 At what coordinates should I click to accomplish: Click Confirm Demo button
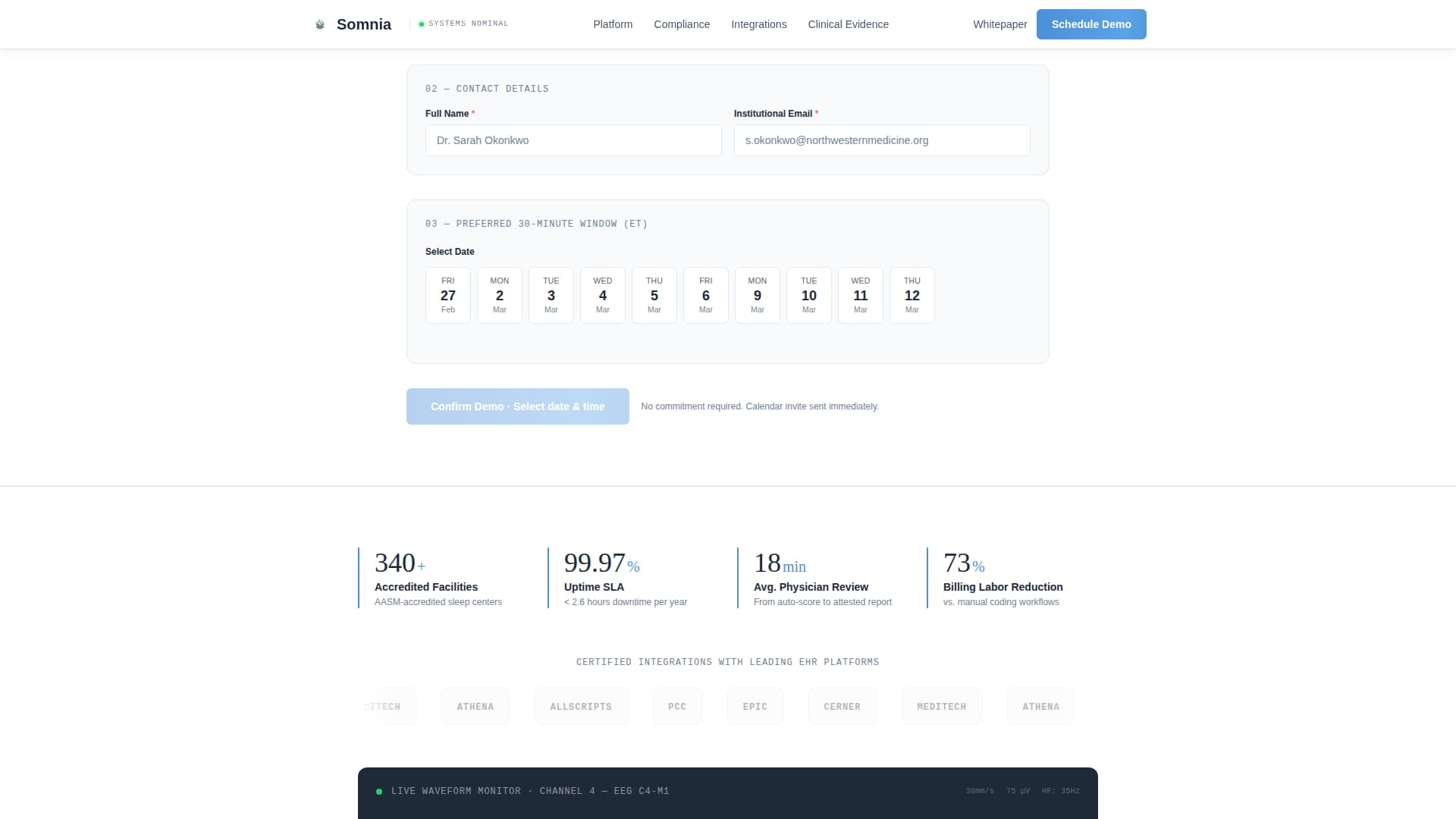[x=518, y=406]
